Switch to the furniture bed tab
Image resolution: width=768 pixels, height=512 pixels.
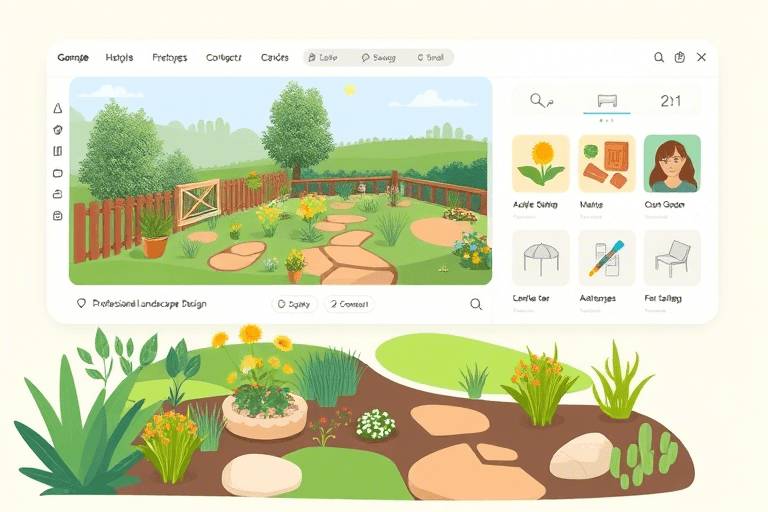[607, 101]
